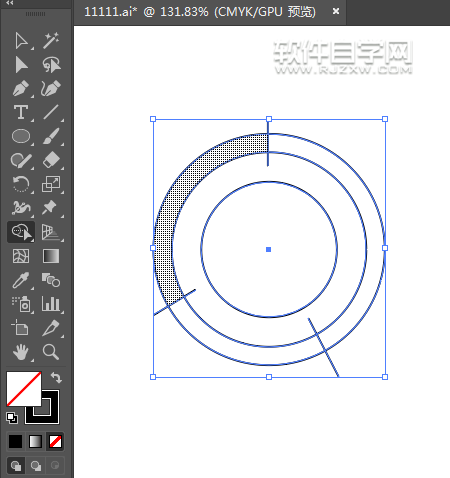Viewport: 450px width, 478px height.
Task: Select the Type tool
Action: [x=21, y=112]
